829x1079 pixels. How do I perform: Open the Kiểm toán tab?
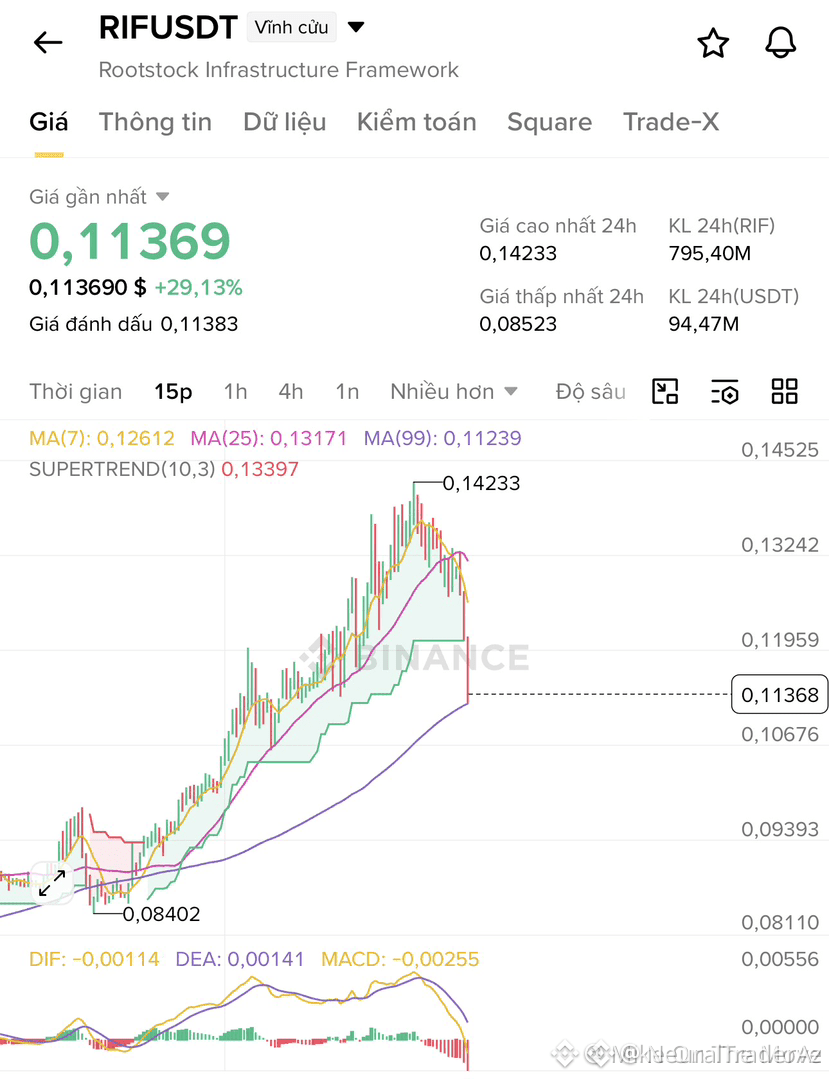(416, 122)
